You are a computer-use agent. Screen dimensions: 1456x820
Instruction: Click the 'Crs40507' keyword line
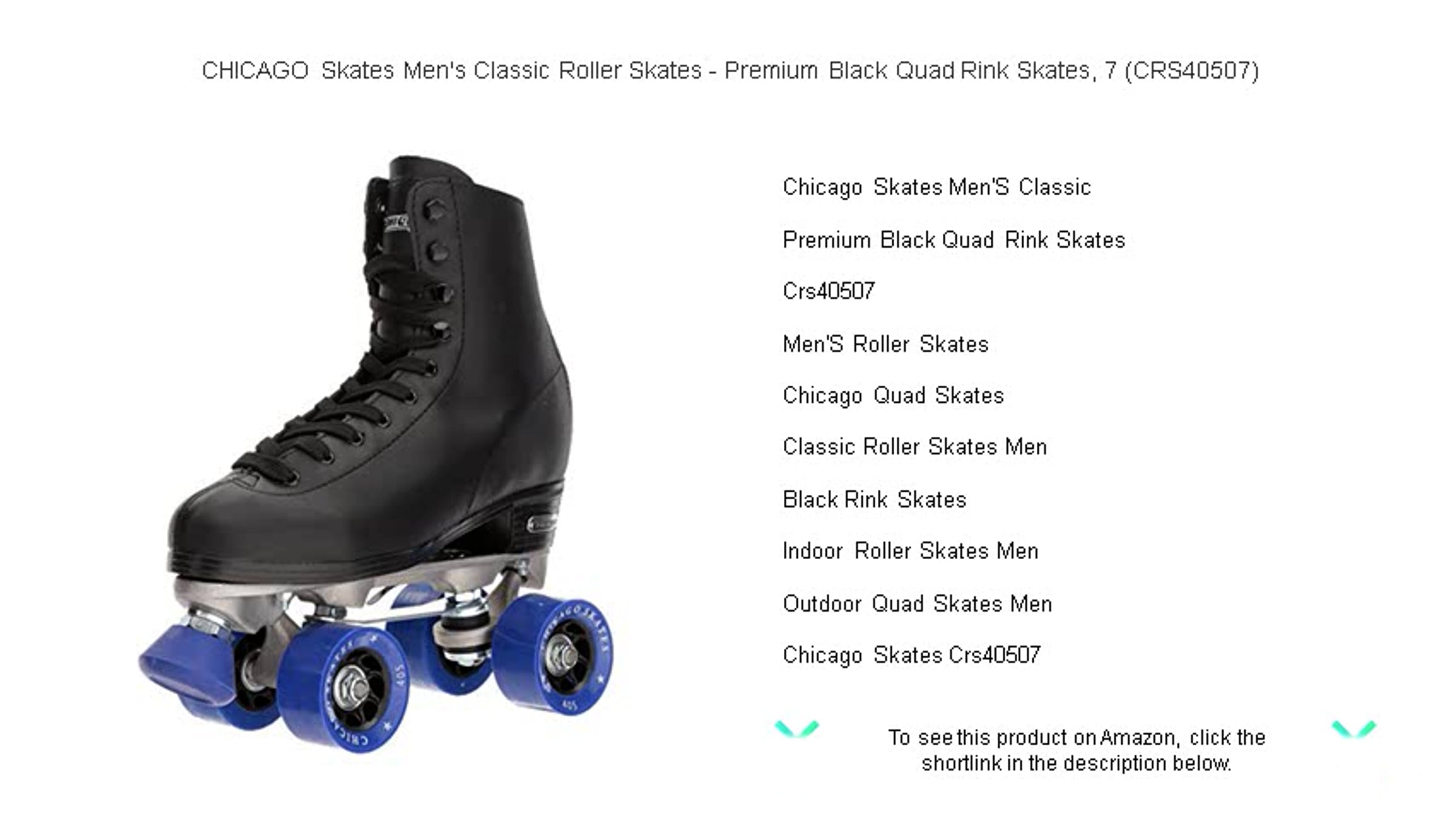829,291
